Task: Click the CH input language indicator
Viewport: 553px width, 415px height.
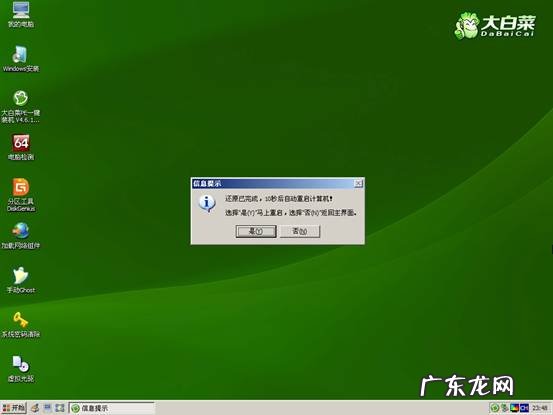Action: tap(524, 408)
